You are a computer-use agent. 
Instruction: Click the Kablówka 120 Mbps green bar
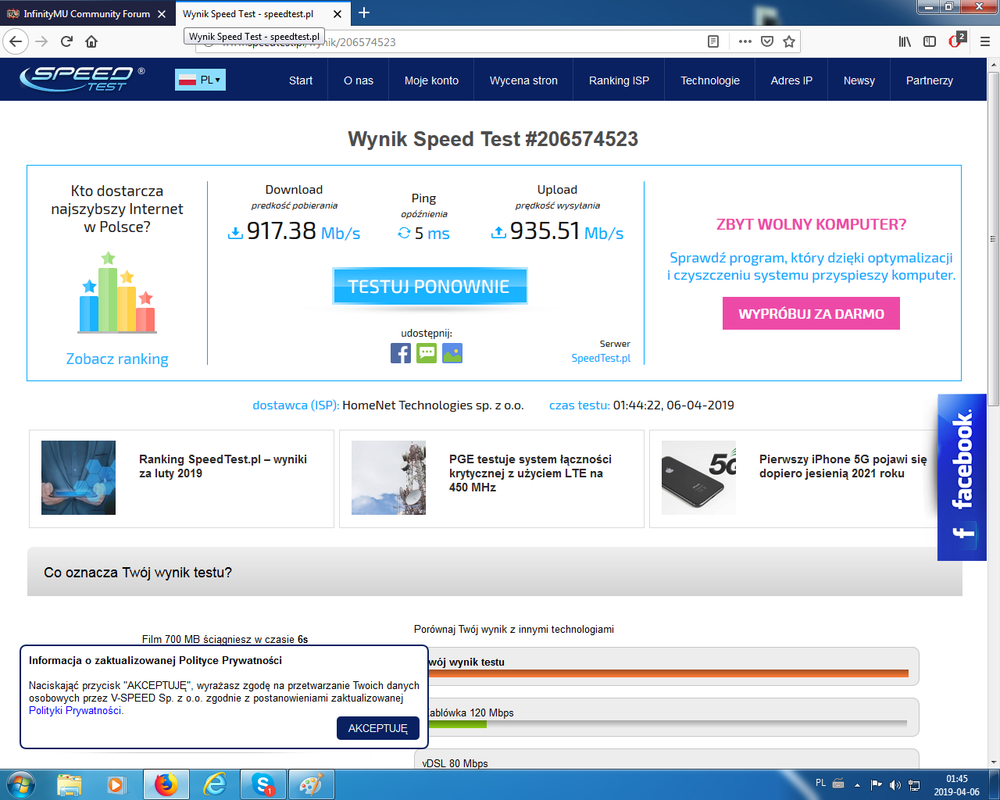pos(457,724)
